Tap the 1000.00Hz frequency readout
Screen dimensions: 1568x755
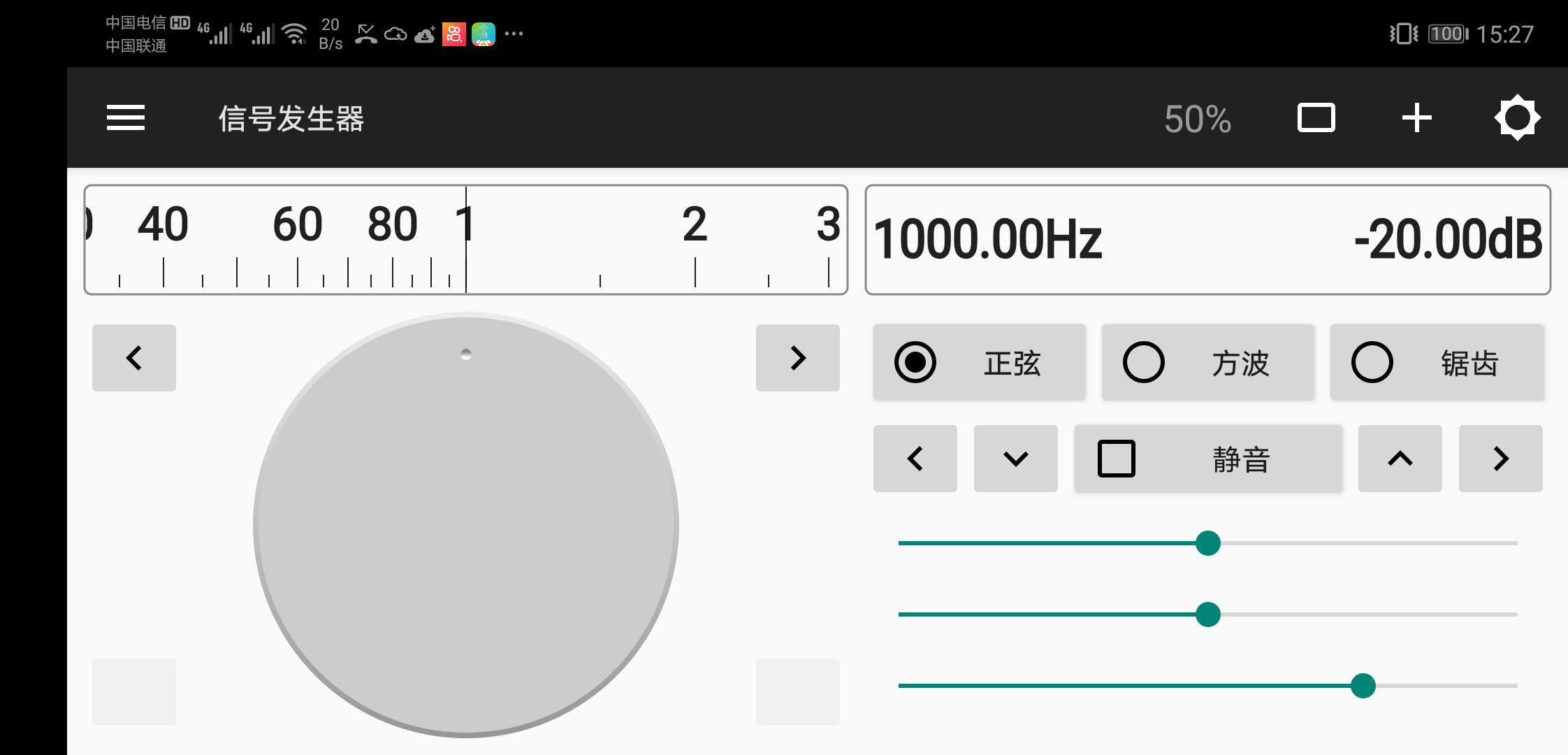click(987, 239)
